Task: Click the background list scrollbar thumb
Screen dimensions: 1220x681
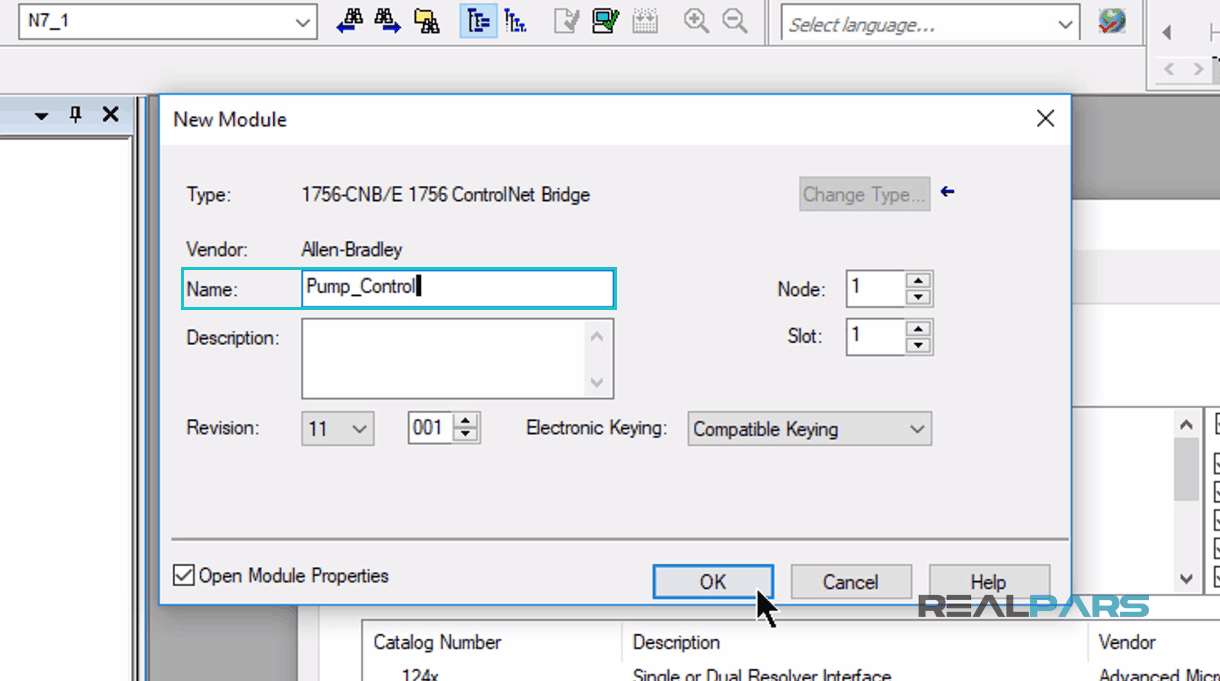Action: pos(1186,469)
